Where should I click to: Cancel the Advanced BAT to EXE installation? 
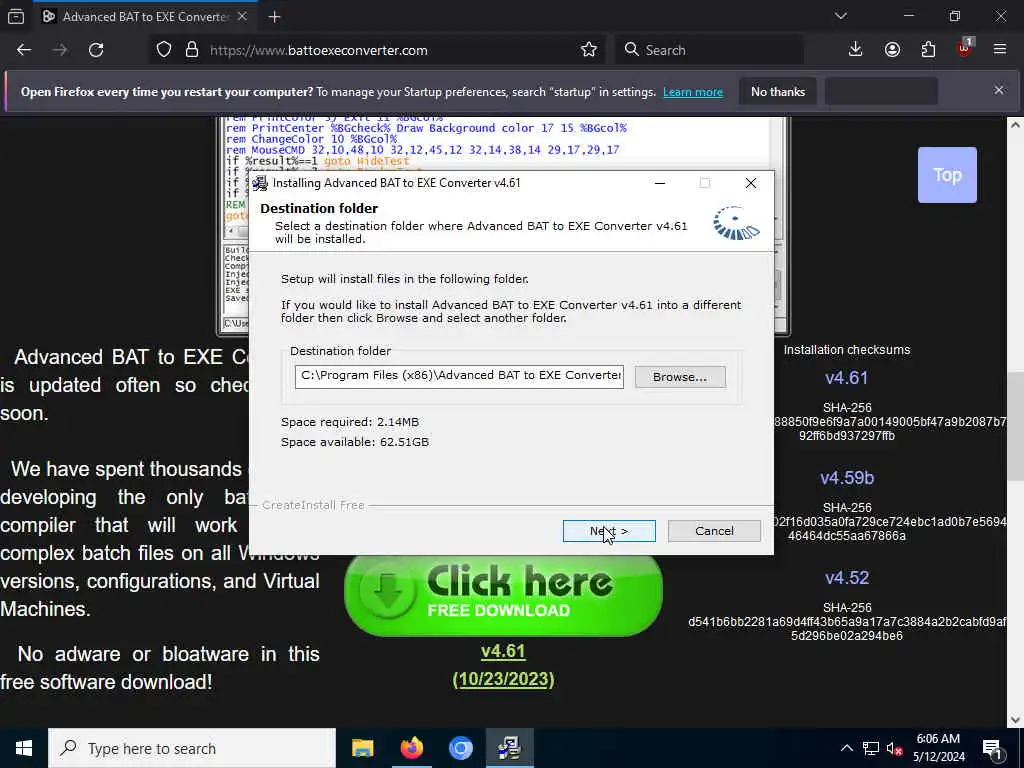pos(714,531)
